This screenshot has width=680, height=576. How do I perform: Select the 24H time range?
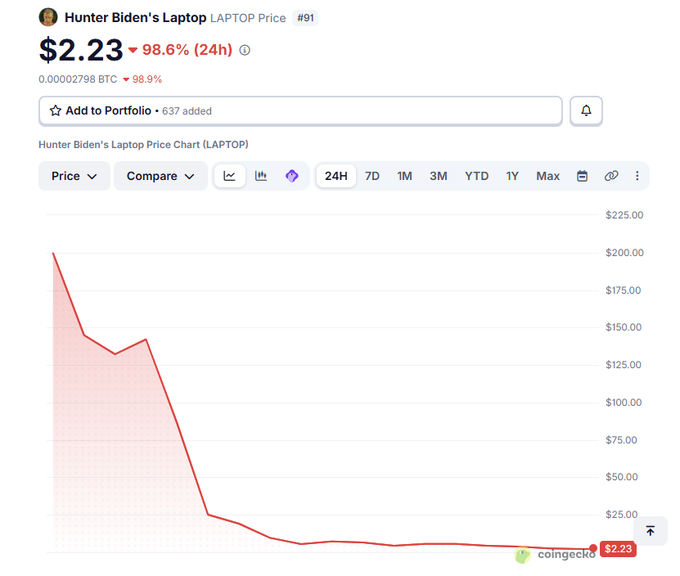pyautogui.click(x=336, y=176)
